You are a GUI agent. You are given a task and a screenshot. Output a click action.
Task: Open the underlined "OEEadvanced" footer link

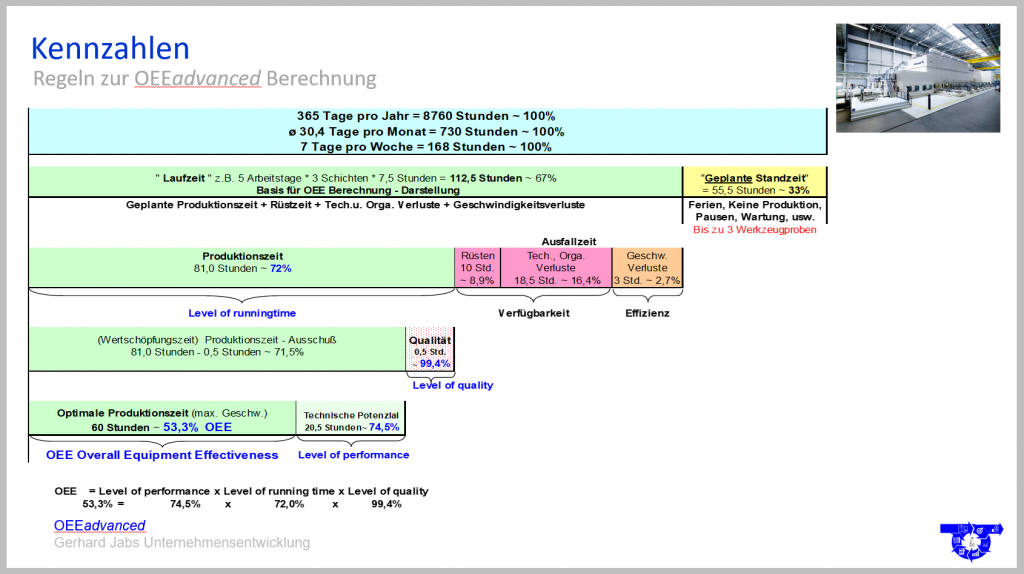tap(99, 525)
